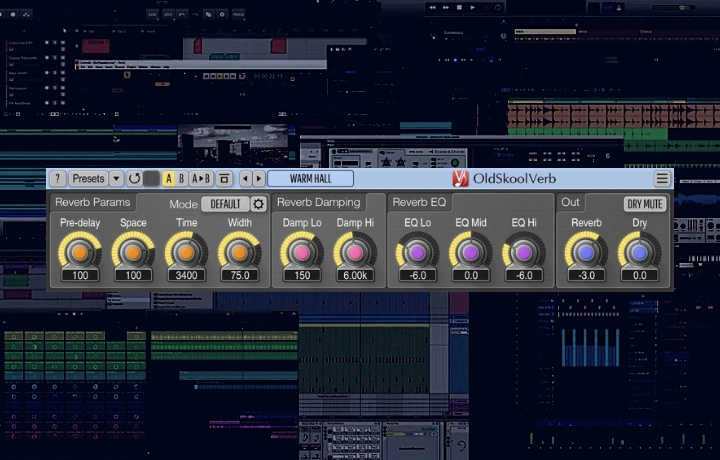Image resolution: width=720 pixels, height=460 pixels.
Task: Click the EQ Mid knob label
Action: [471, 223]
